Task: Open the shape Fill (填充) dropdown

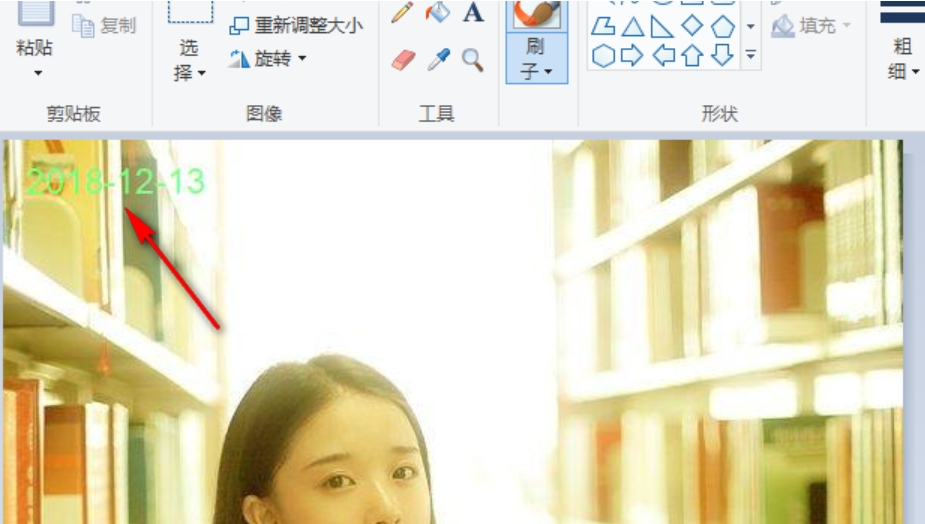Action: [x=812, y=25]
